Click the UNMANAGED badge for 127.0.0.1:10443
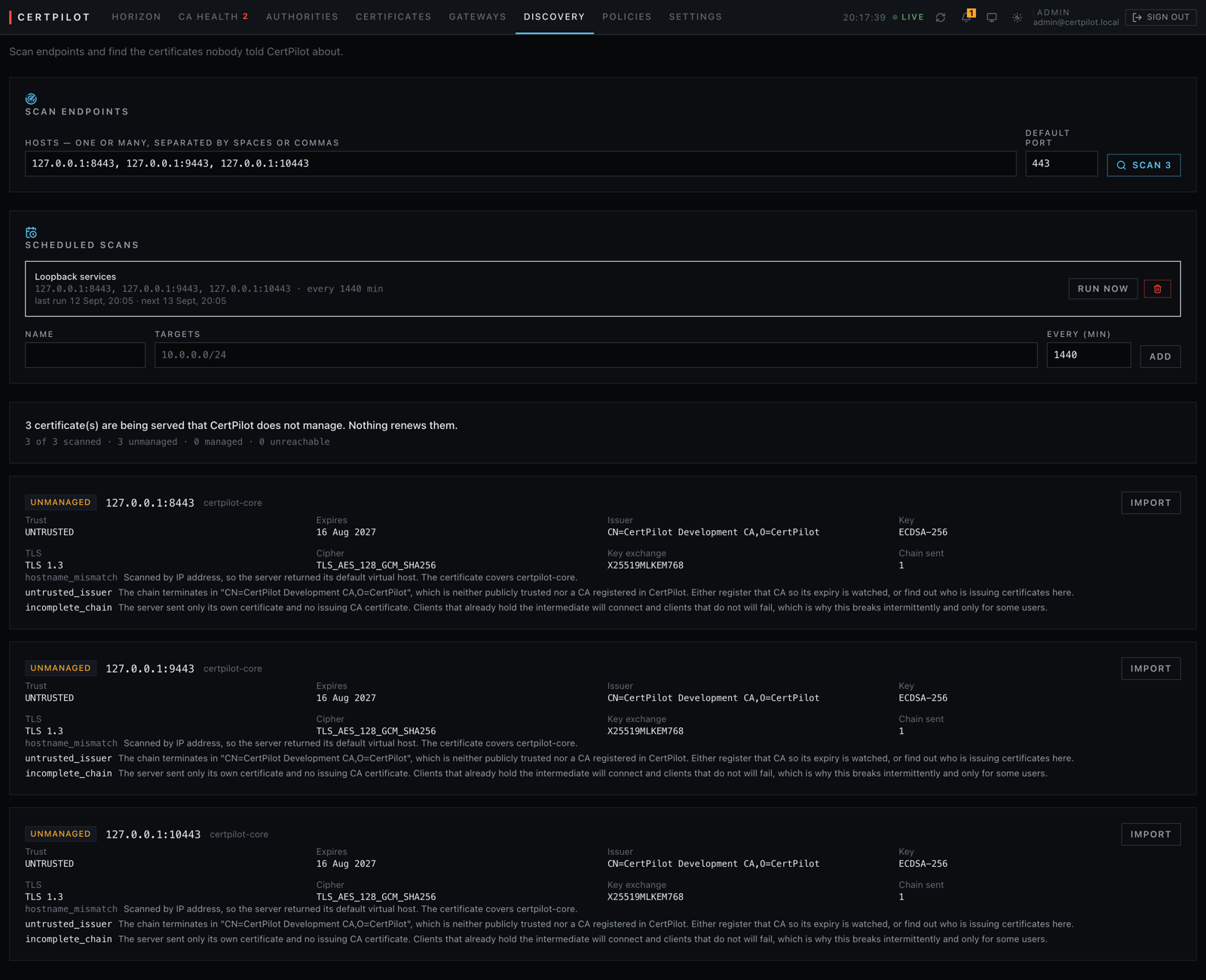 60,834
